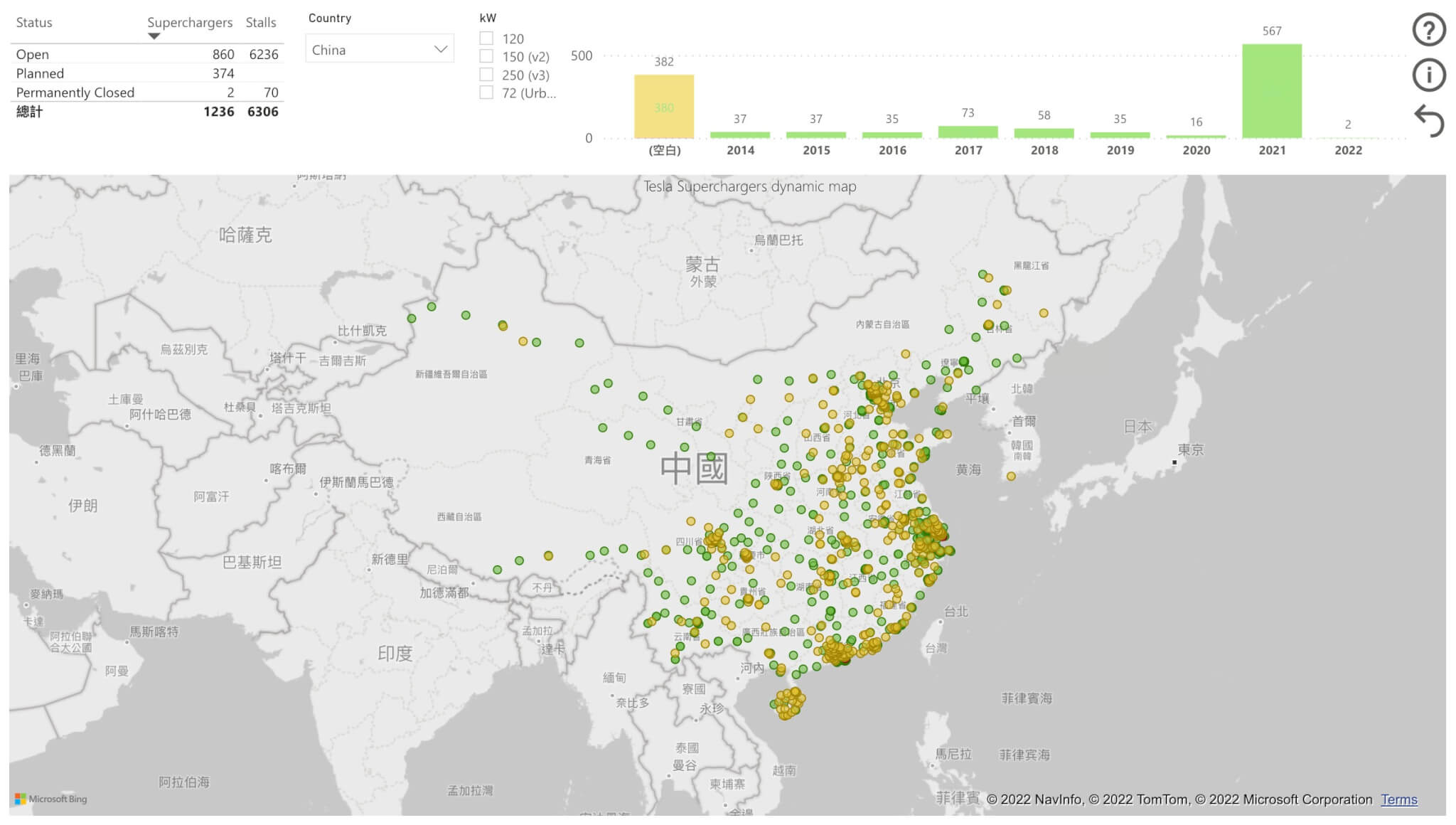Click the 巴基斯坦 label on map

pos(252,562)
